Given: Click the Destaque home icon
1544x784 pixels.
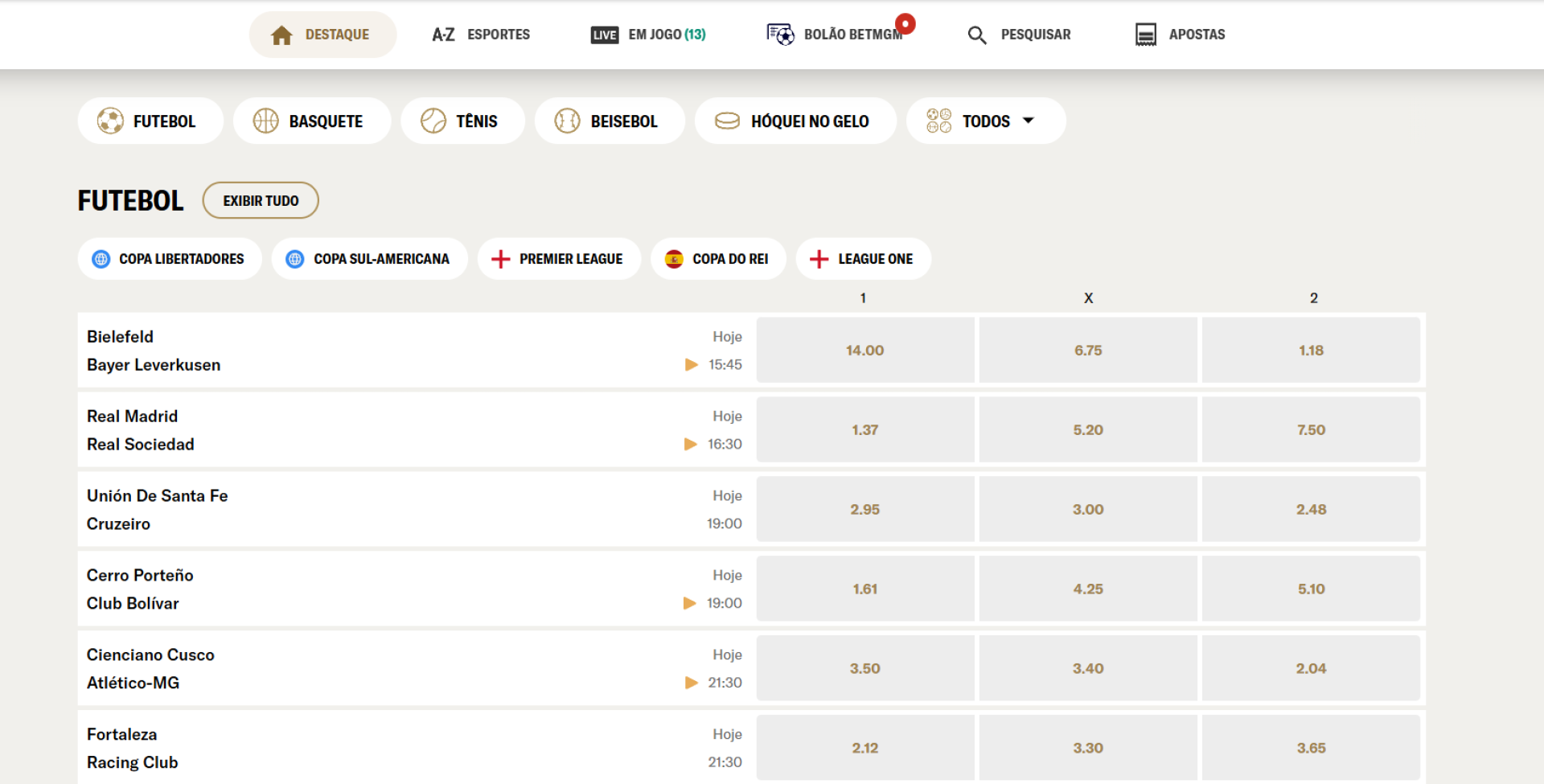Looking at the screenshot, I should [281, 35].
